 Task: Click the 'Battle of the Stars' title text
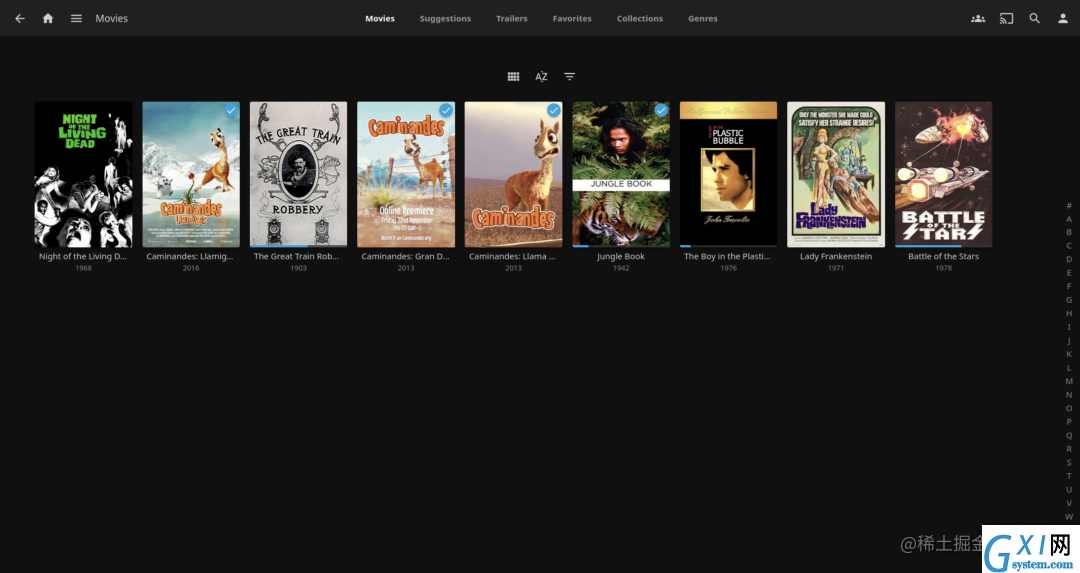point(943,256)
